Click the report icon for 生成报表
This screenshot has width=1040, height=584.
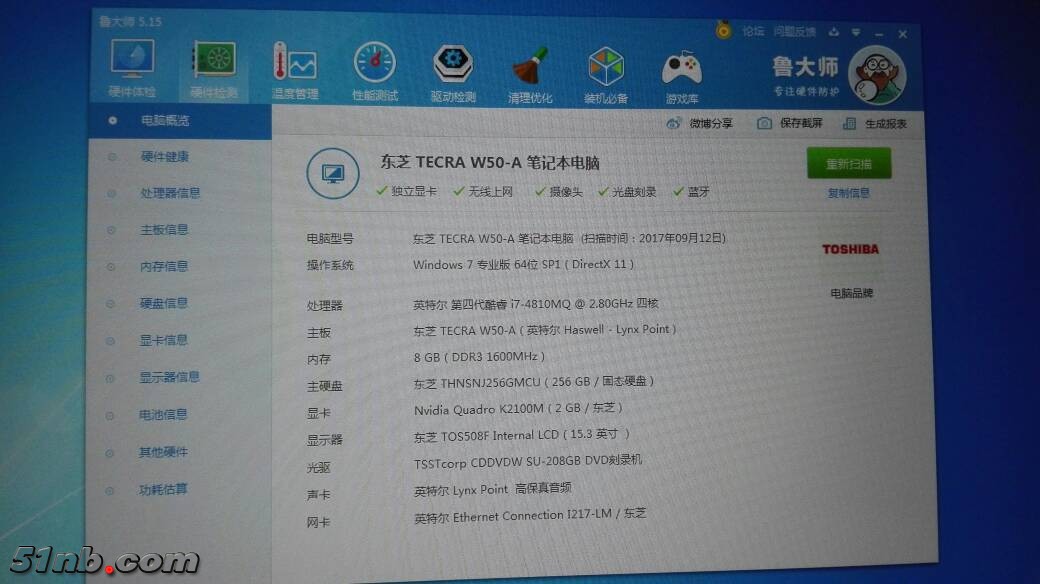pos(849,123)
